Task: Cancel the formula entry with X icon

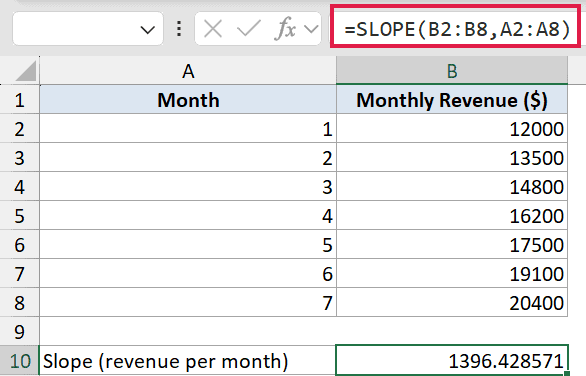Action: (213, 29)
